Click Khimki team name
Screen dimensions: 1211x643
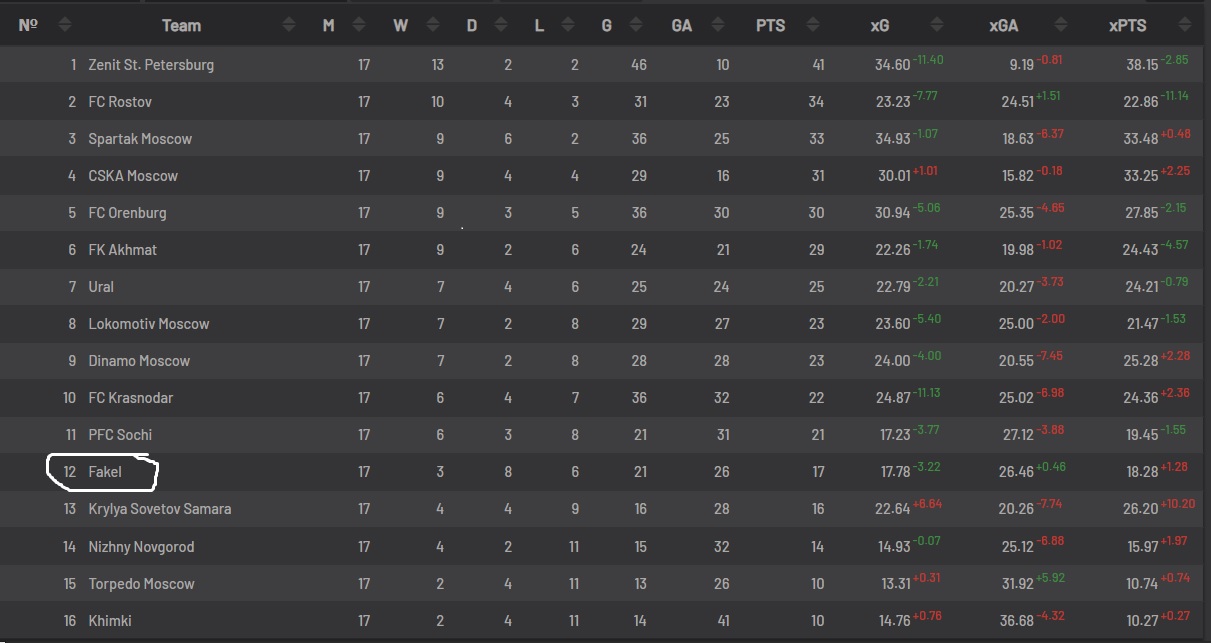pyautogui.click(x=110, y=621)
